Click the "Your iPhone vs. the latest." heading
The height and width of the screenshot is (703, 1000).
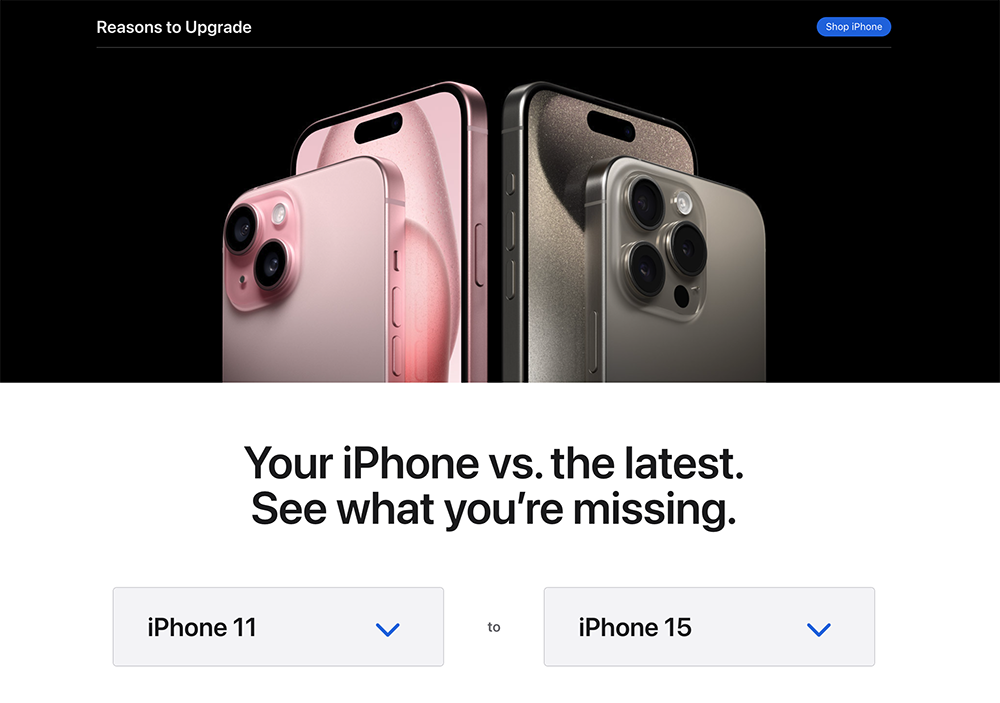coord(494,463)
